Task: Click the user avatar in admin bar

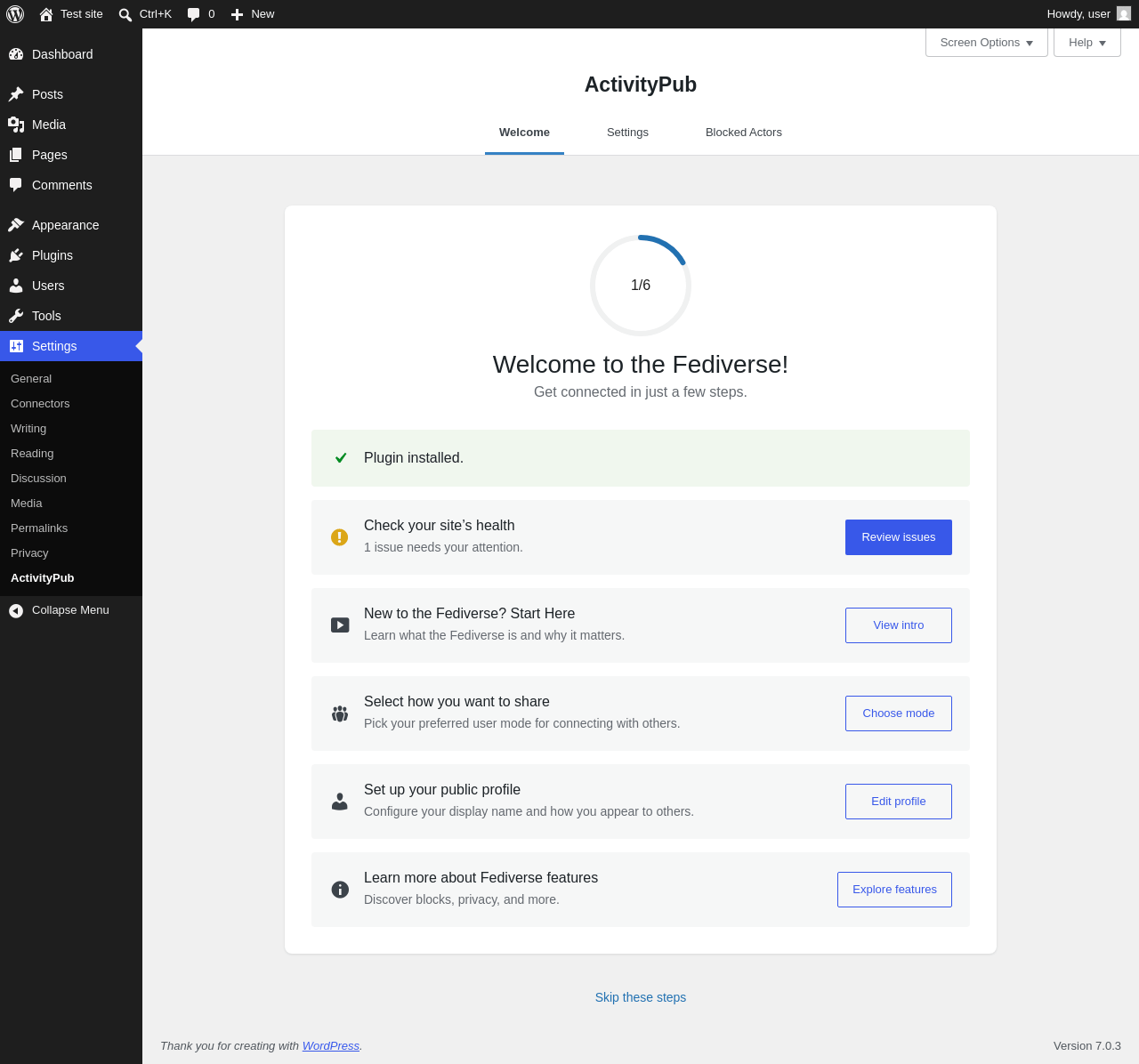Action: coord(1124,14)
